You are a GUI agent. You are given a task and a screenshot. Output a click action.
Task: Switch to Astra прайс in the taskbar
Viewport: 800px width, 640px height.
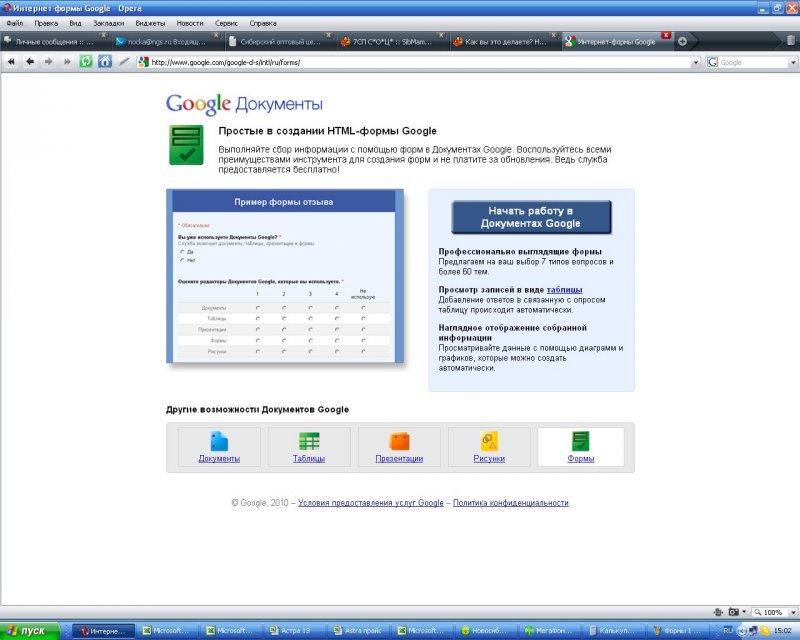click(358, 631)
